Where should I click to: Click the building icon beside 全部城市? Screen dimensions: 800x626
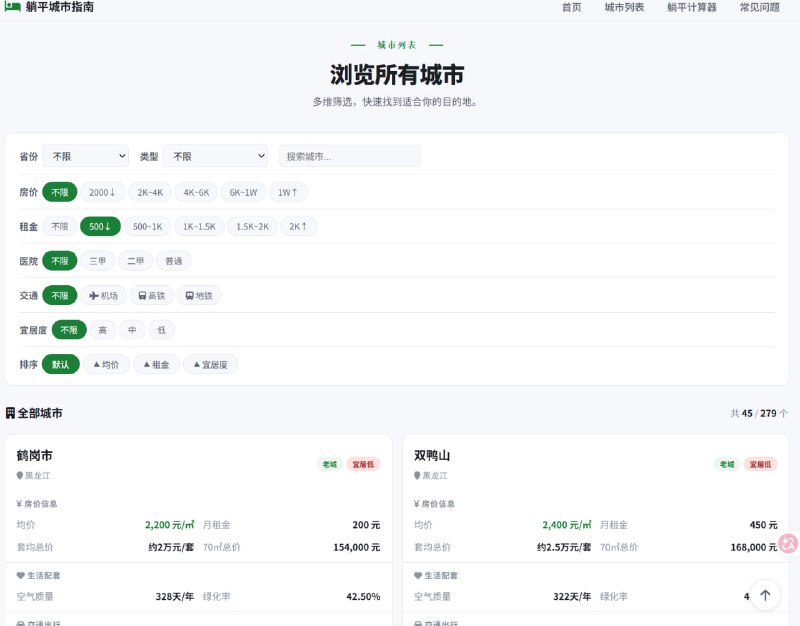10,413
